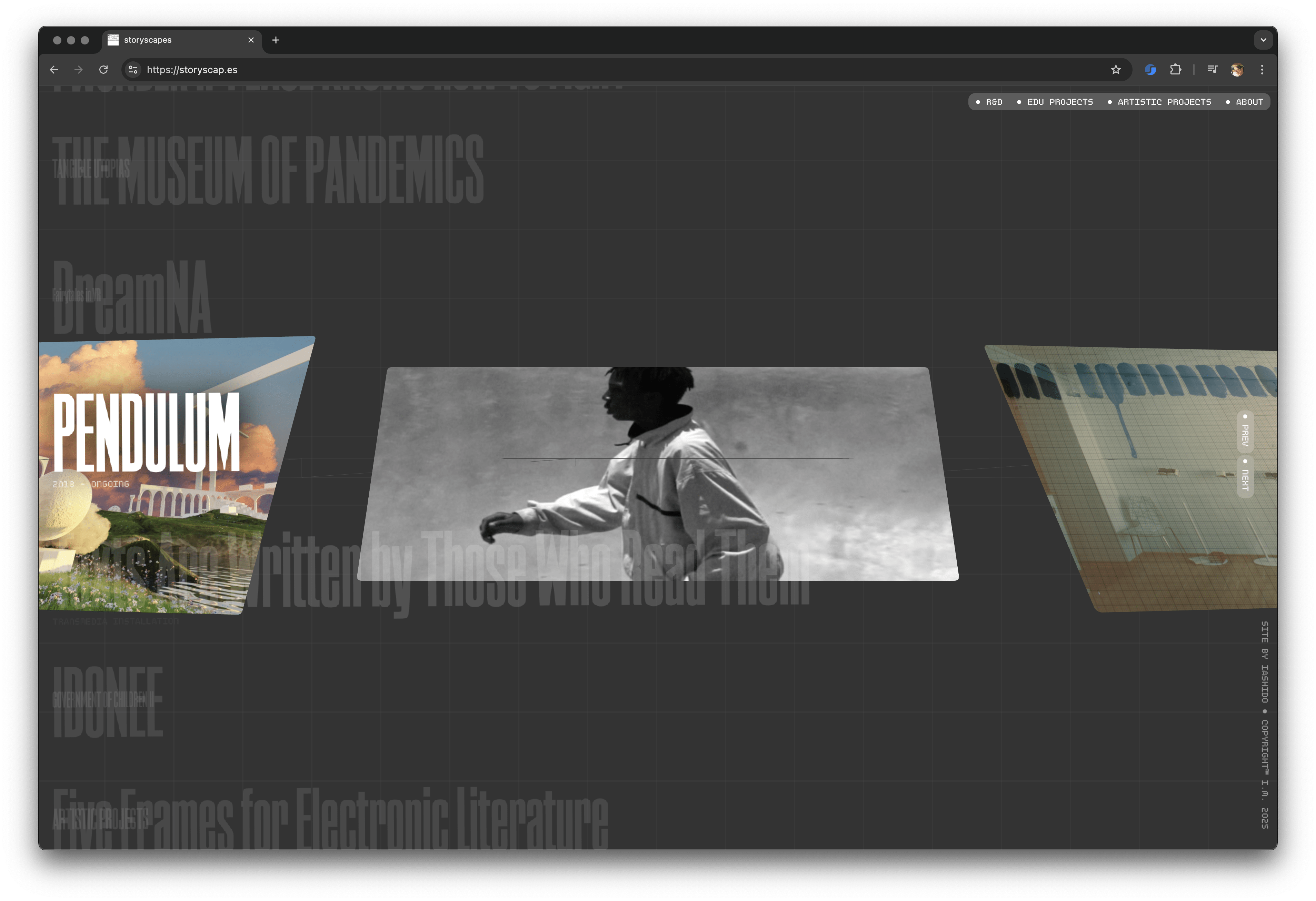
Task: Click the NEXT carousel button
Action: pyautogui.click(x=1245, y=476)
